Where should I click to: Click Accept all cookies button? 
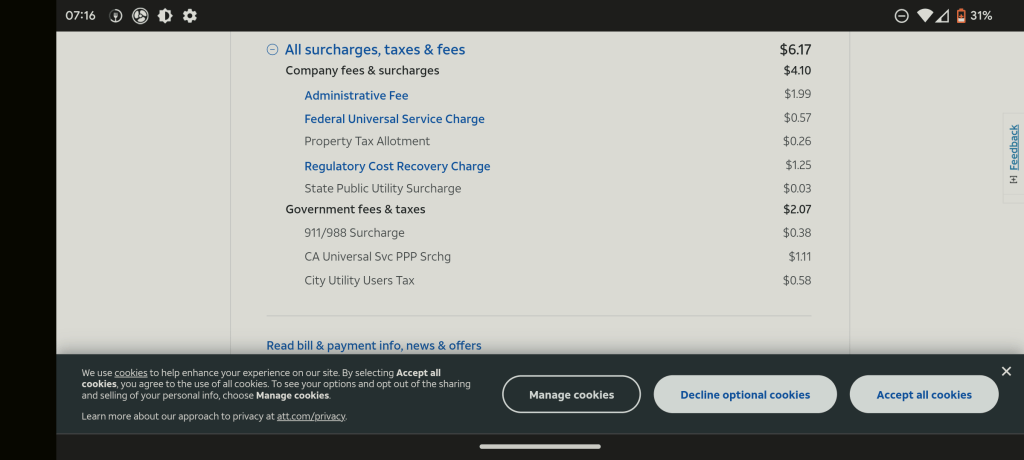(923, 394)
